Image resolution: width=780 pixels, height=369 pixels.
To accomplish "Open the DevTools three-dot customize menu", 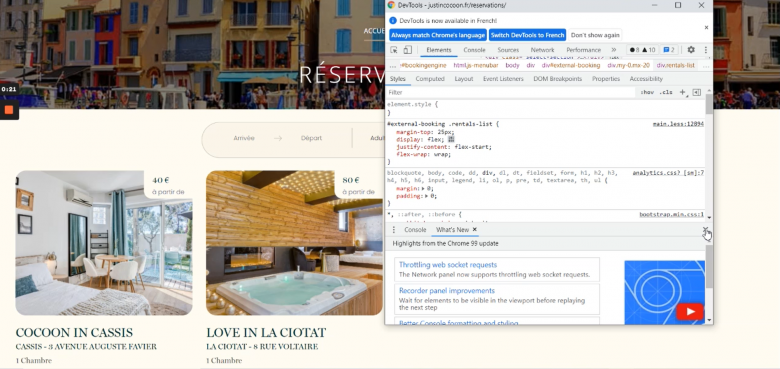I will pos(705,50).
